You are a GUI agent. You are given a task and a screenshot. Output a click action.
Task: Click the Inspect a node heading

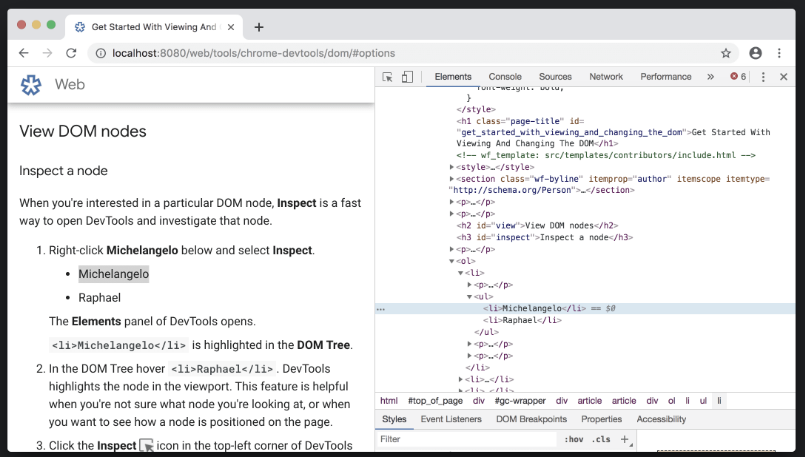[63, 170]
